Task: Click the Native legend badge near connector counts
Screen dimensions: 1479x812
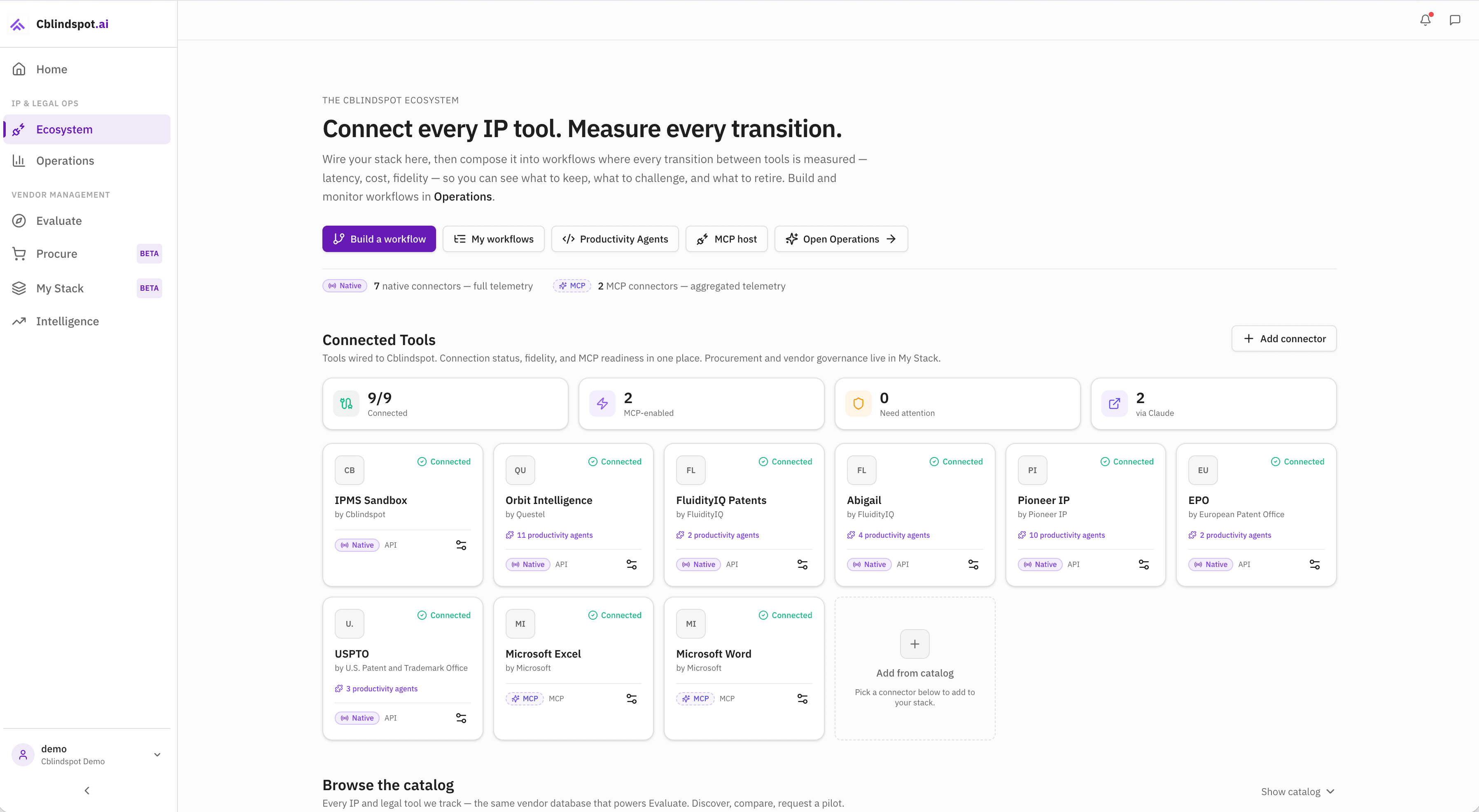Action: click(345, 286)
